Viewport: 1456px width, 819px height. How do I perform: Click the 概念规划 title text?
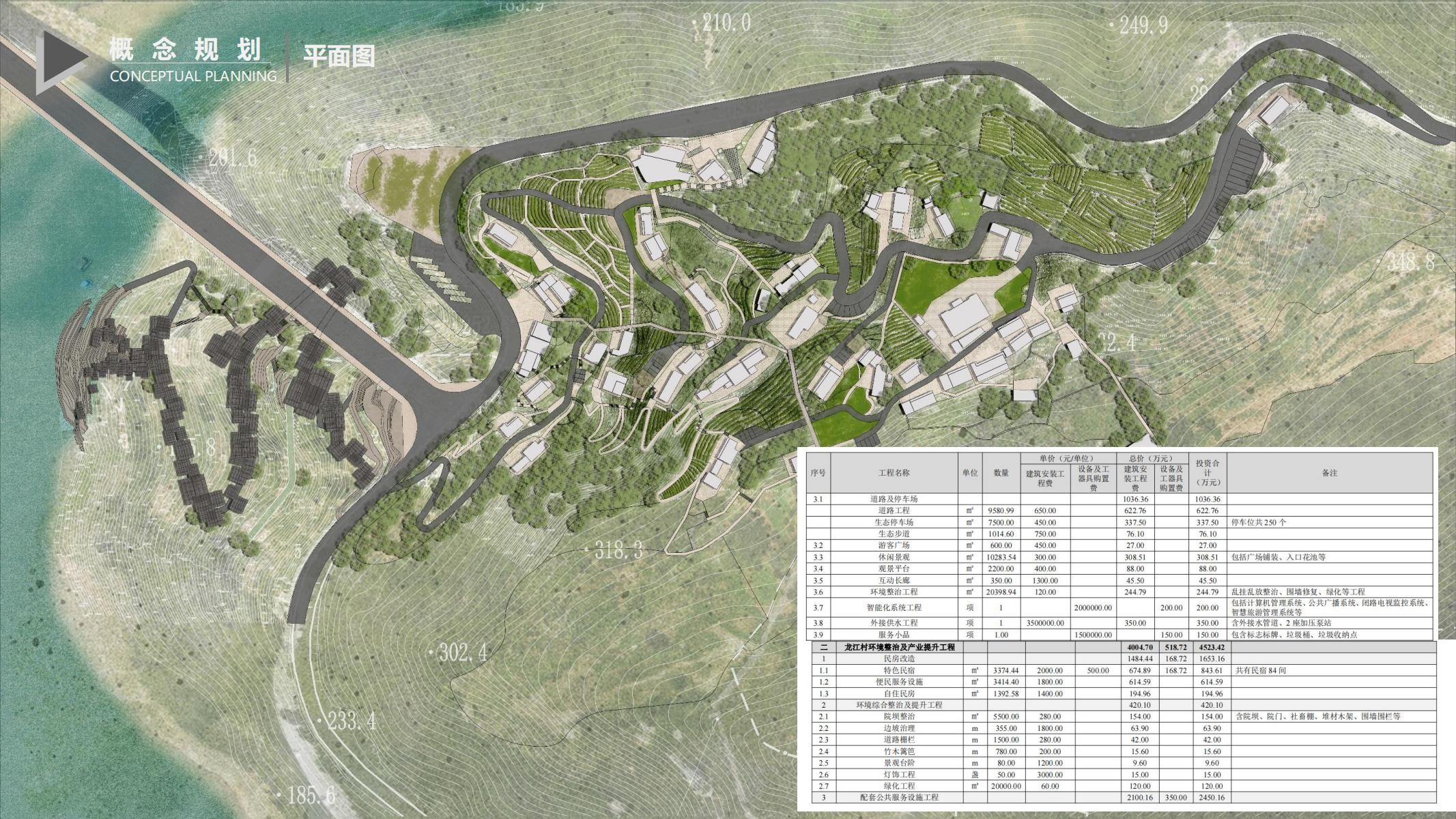(186, 50)
